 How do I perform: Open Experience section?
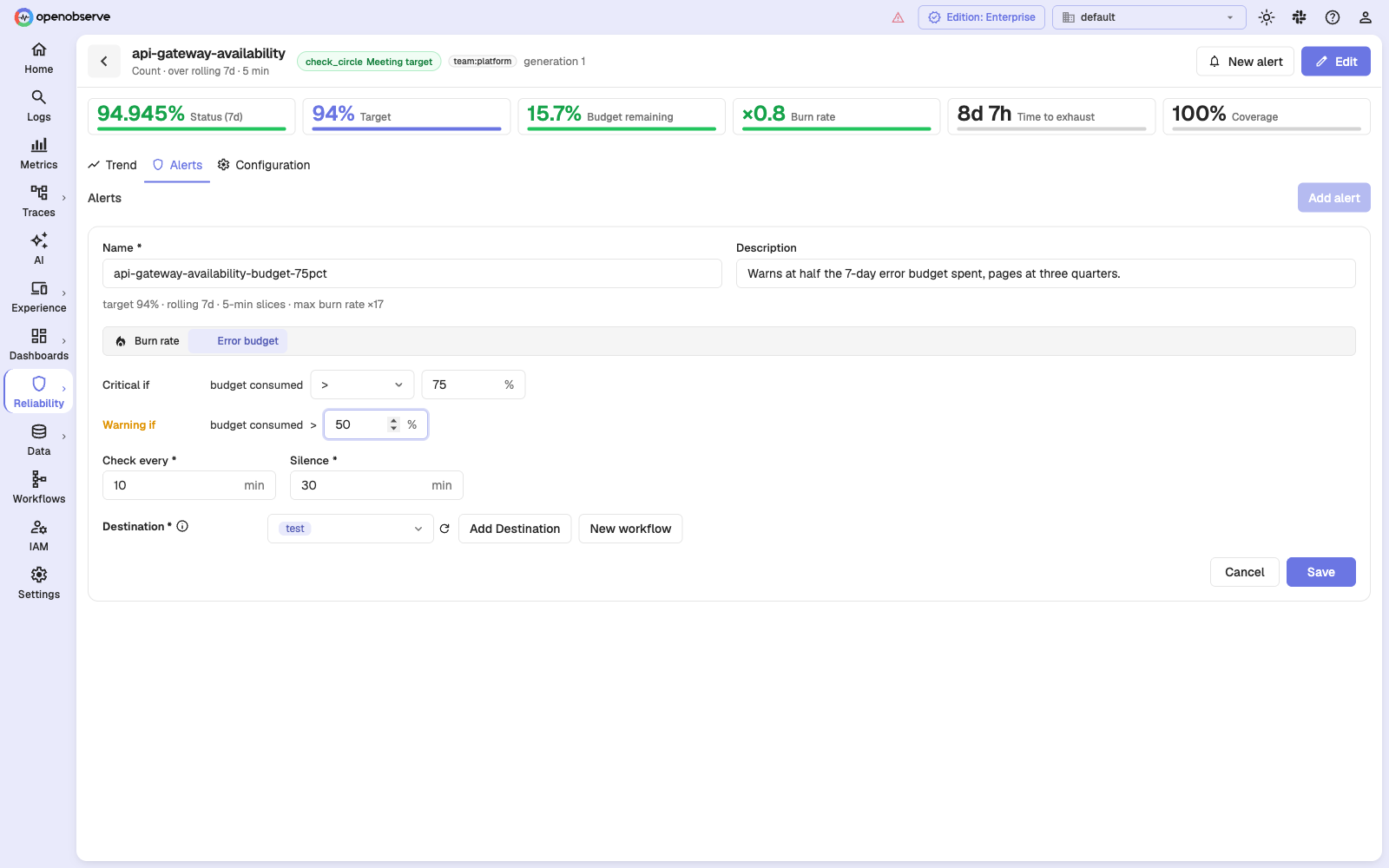tap(38, 297)
